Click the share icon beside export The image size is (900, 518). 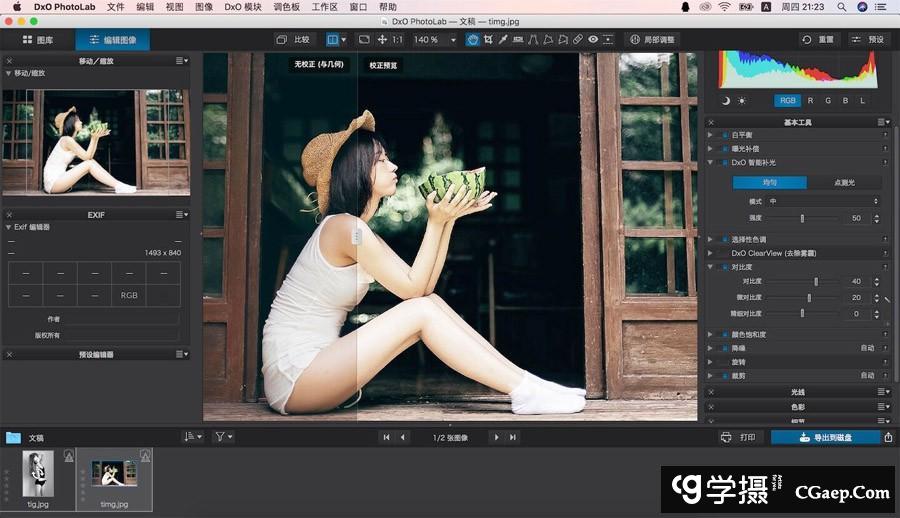click(x=889, y=437)
